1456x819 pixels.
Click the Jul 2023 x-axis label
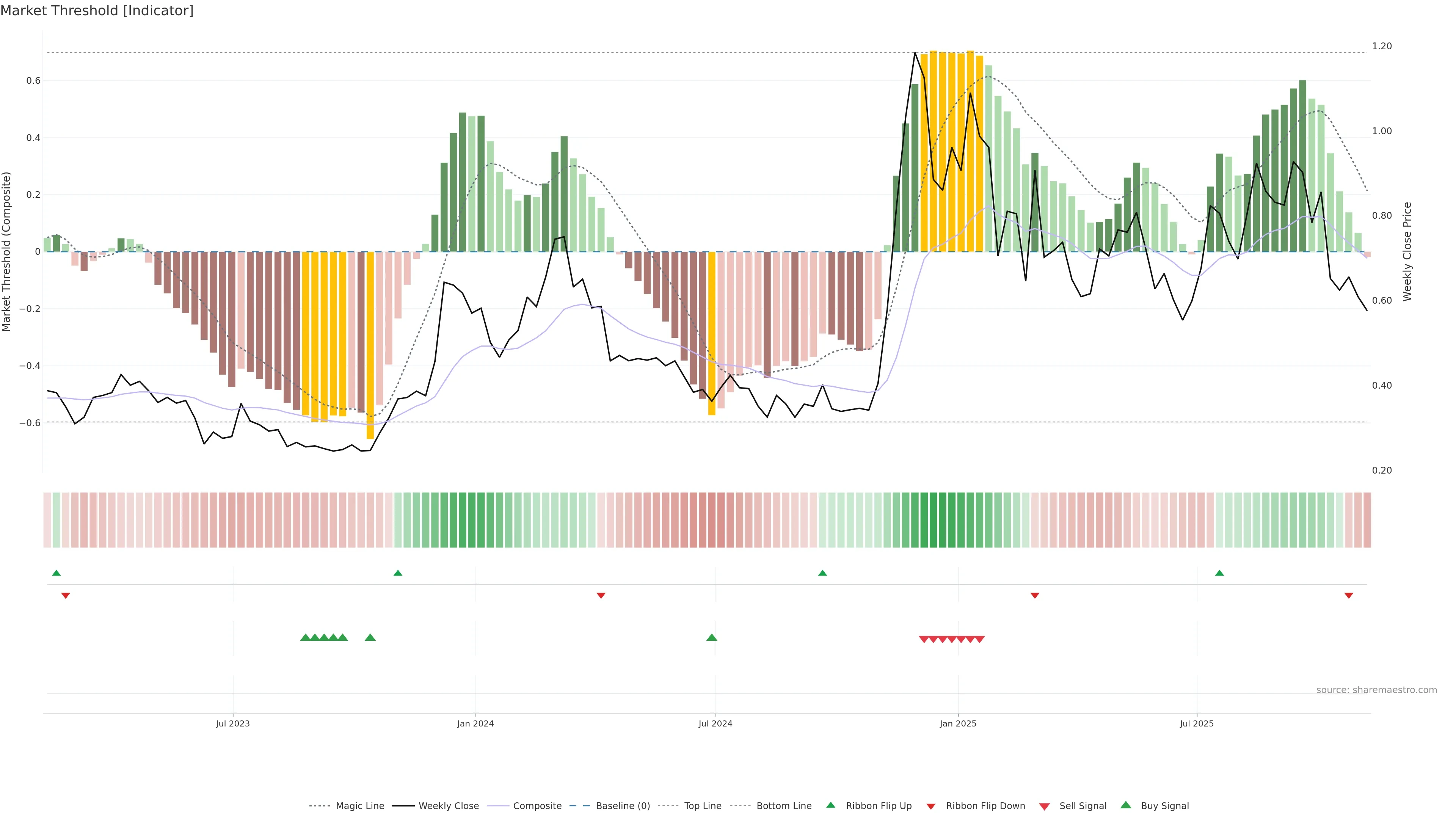(x=232, y=723)
